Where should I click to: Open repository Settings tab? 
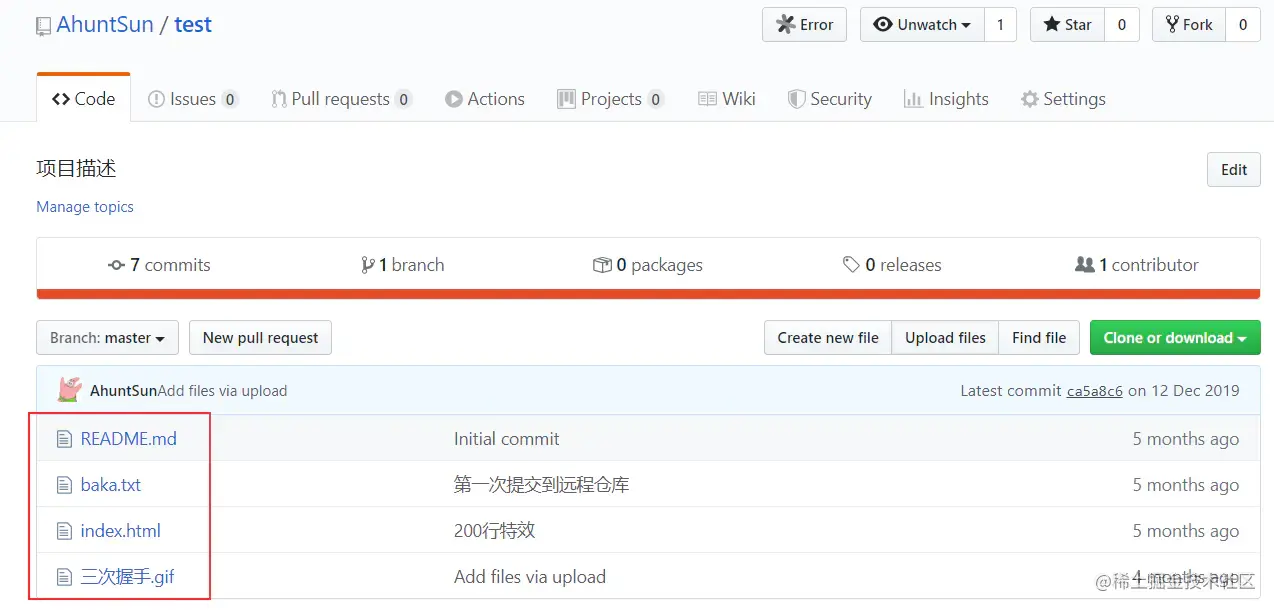(1063, 99)
